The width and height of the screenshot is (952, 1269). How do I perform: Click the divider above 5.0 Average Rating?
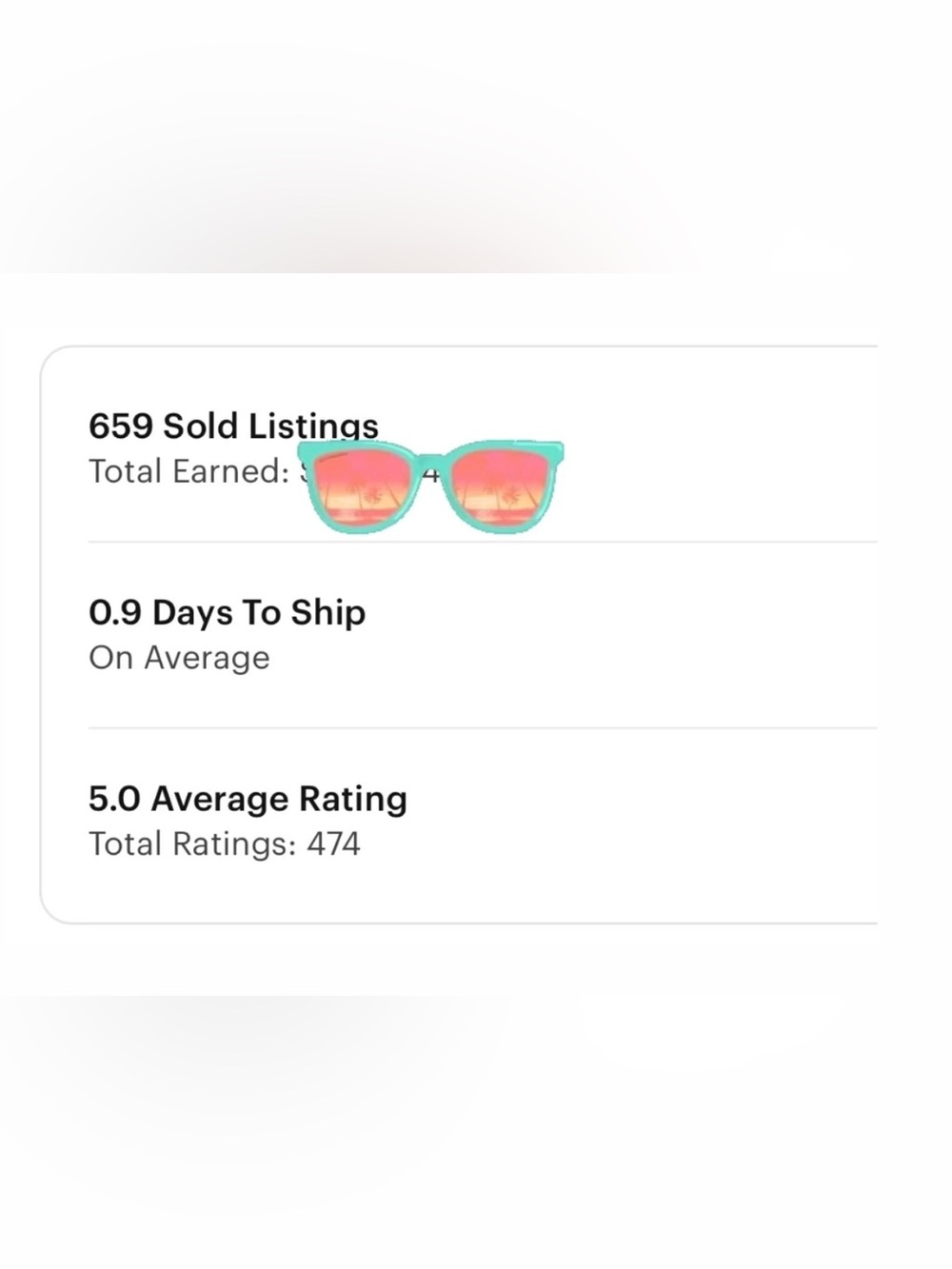coord(483,728)
